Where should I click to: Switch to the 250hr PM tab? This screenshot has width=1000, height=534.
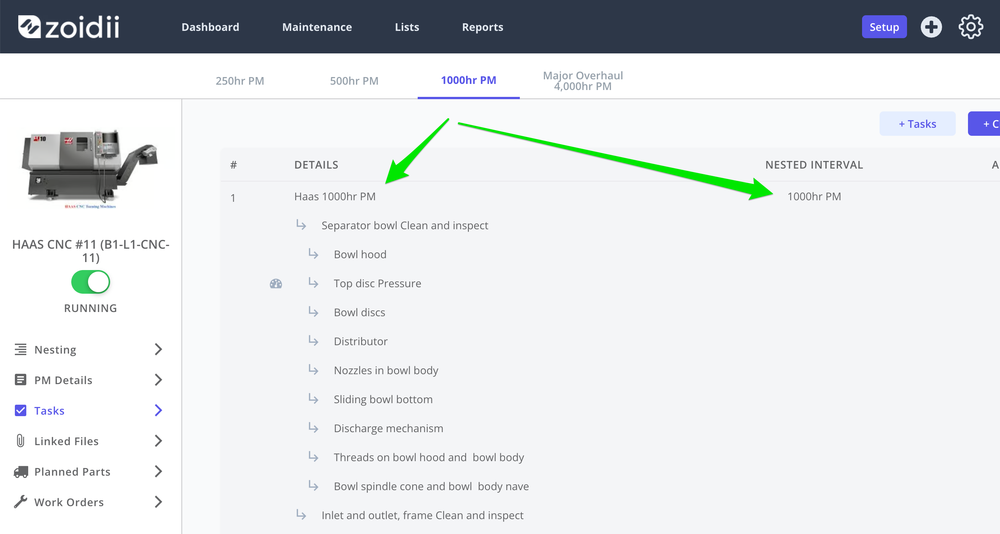click(x=240, y=81)
